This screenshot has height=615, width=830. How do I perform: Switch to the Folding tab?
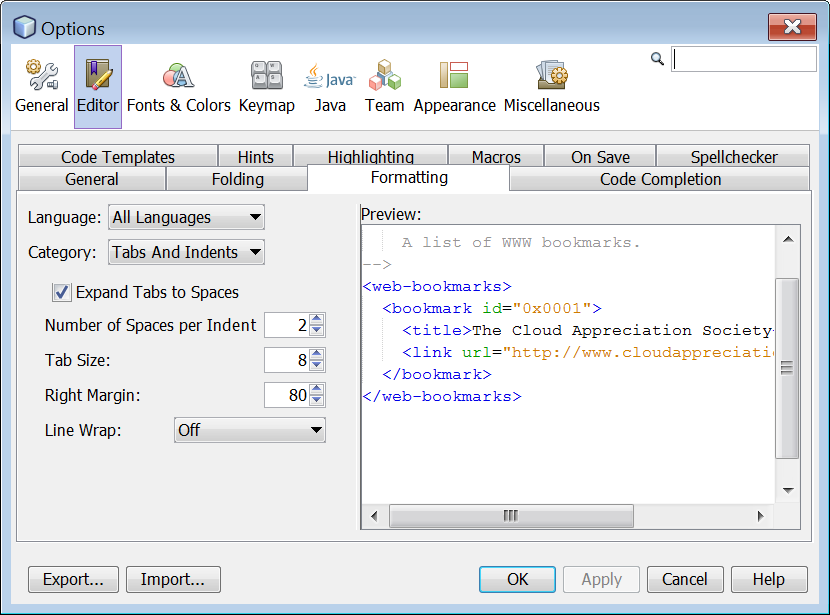[237, 179]
